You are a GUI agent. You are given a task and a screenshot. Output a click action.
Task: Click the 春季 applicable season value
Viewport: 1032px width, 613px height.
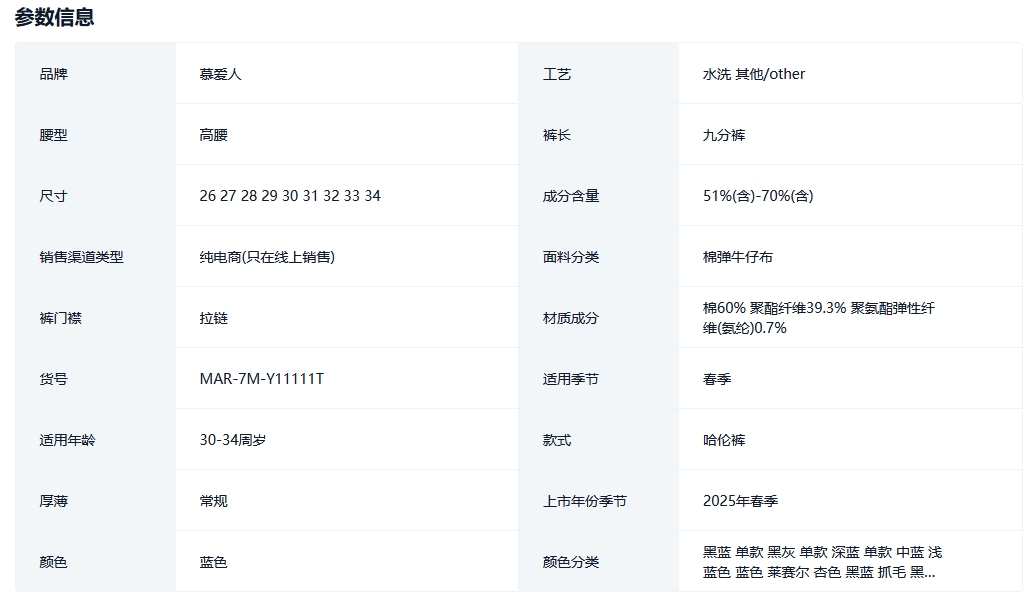pyautogui.click(x=717, y=379)
